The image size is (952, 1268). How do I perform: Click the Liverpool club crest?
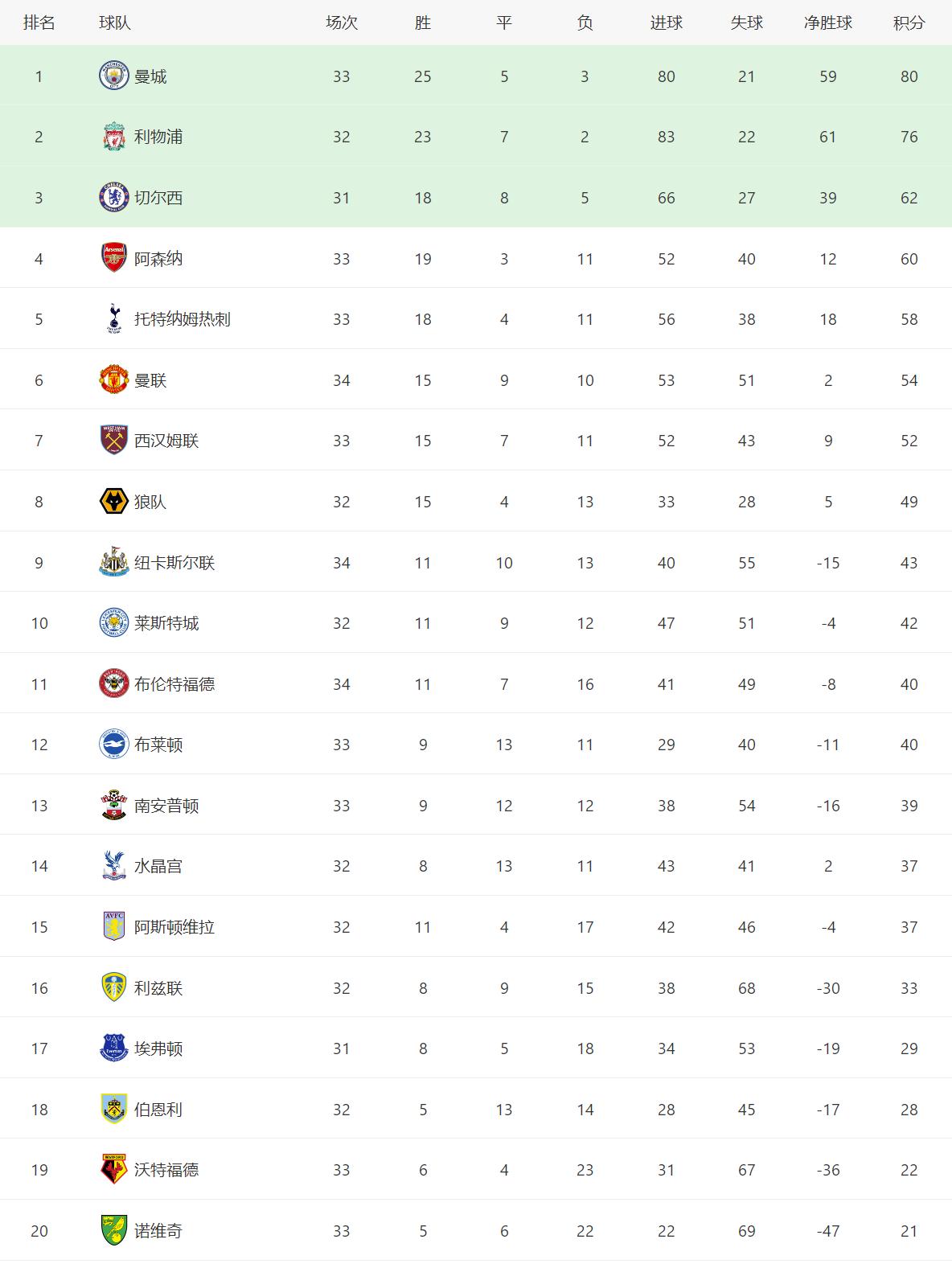tap(113, 137)
